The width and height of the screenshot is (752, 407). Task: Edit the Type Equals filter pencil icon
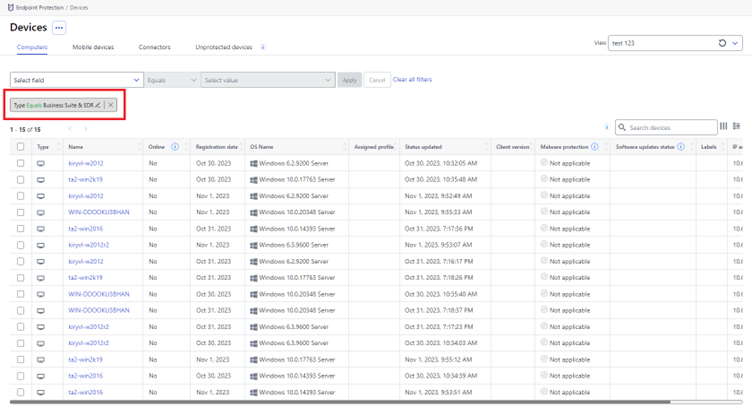tap(98, 105)
